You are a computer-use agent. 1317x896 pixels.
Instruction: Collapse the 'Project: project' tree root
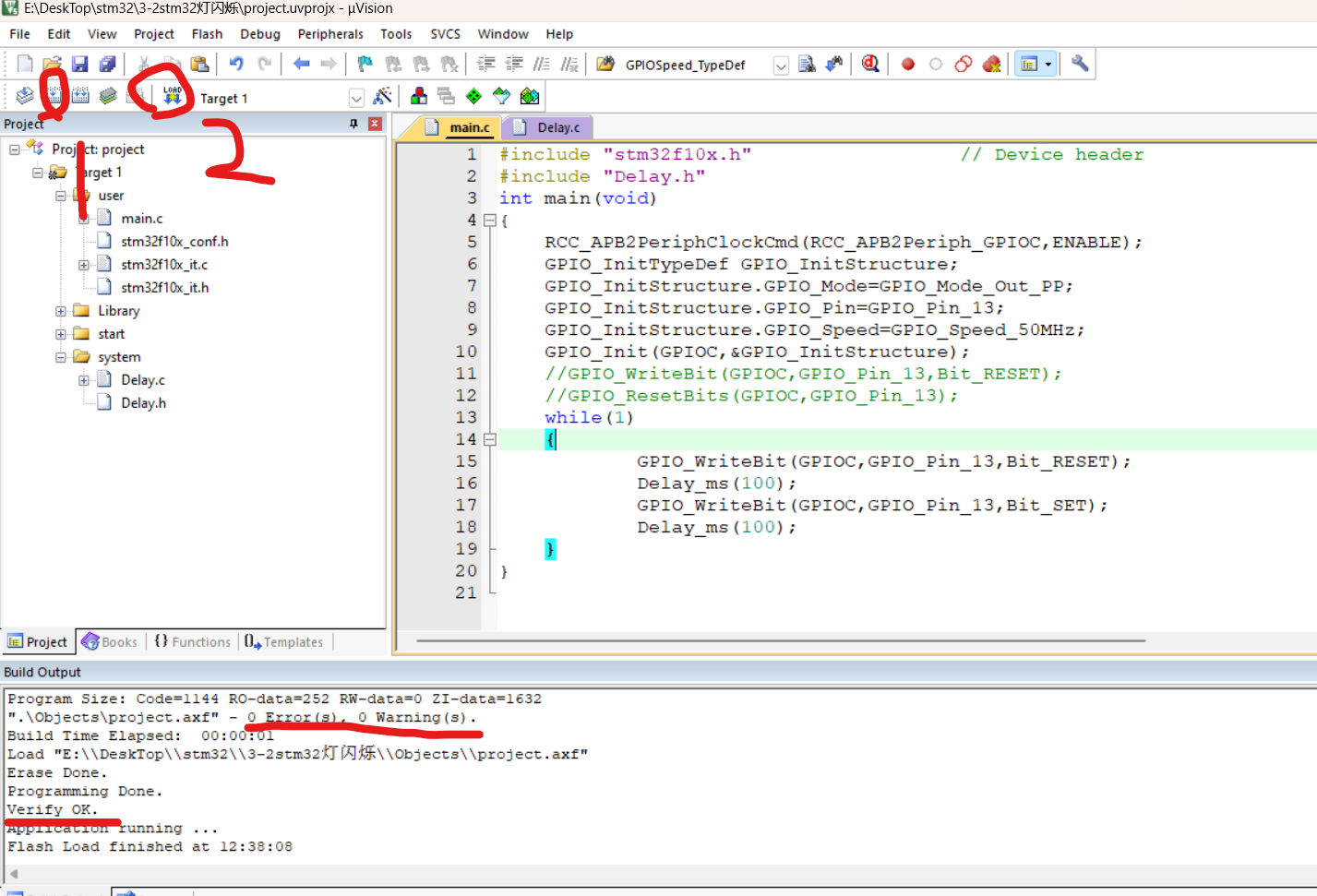click(x=15, y=149)
